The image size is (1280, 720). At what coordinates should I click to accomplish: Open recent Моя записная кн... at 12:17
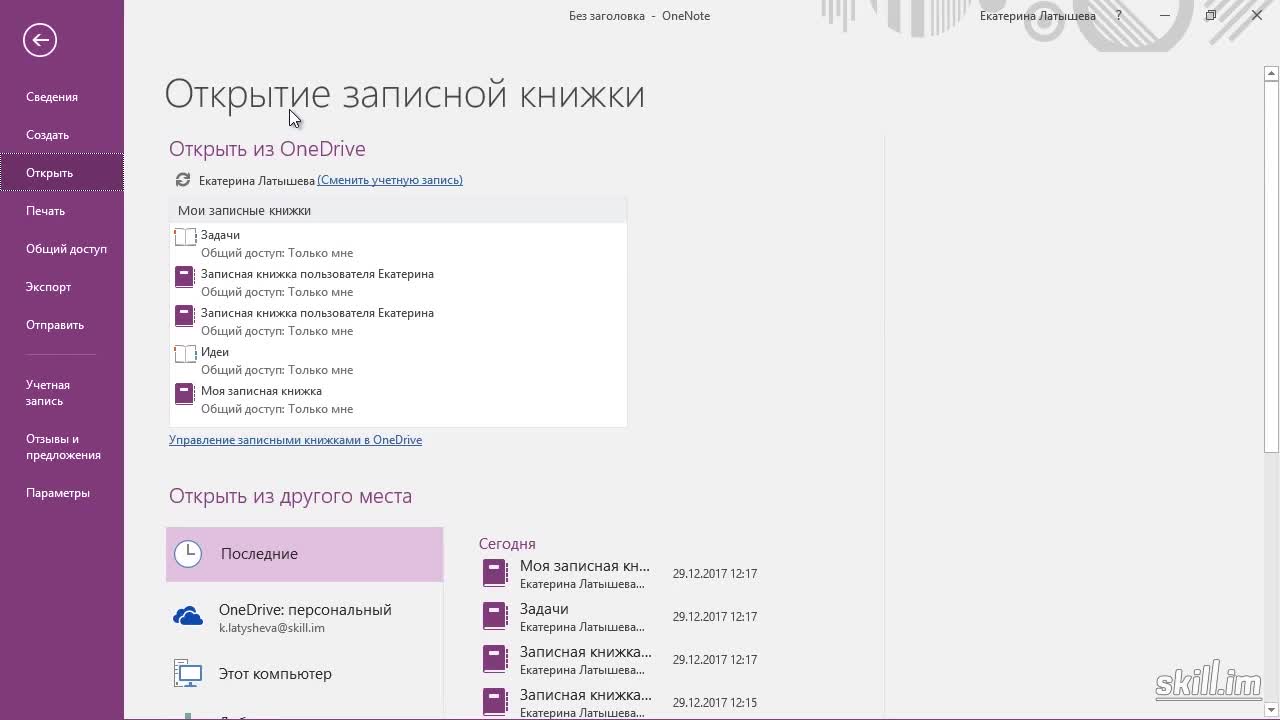(x=620, y=573)
